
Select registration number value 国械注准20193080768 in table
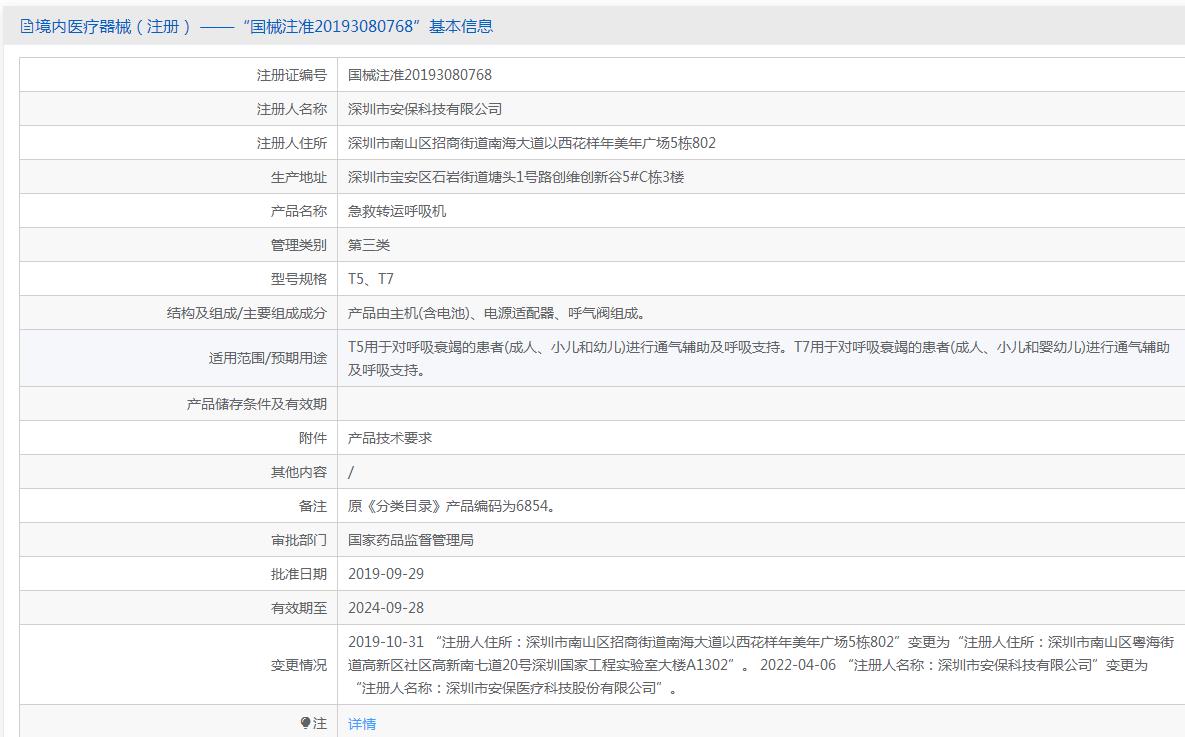click(419, 75)
